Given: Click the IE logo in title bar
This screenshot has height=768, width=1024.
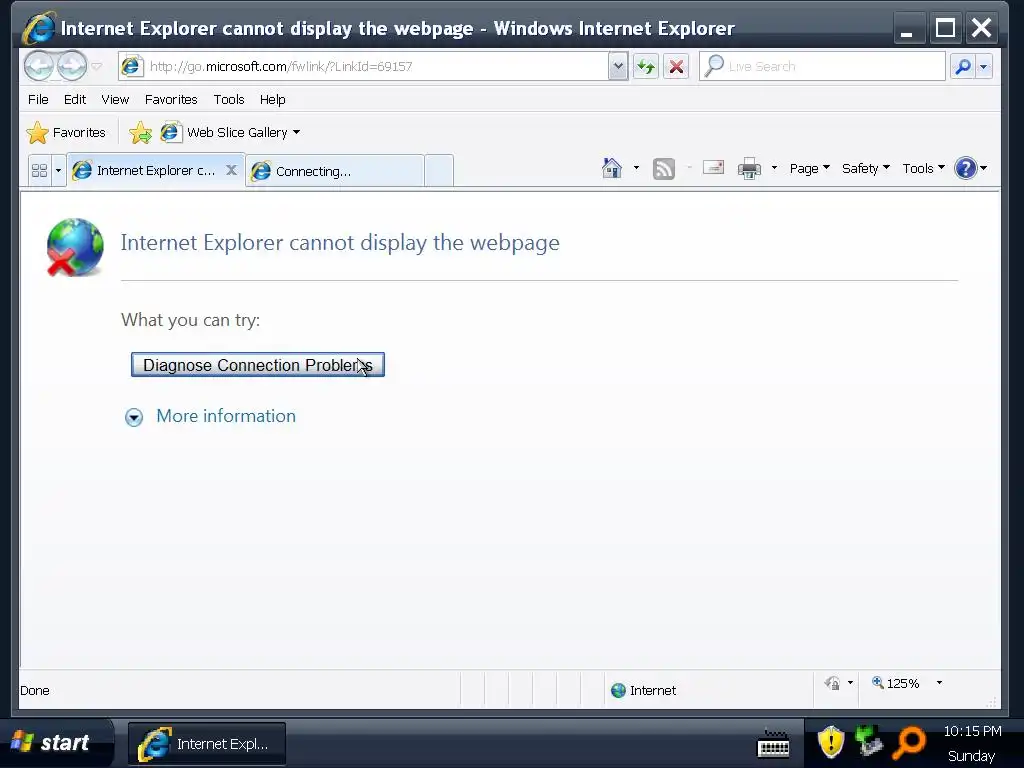Looking at the screenshot, I should 39,29.
